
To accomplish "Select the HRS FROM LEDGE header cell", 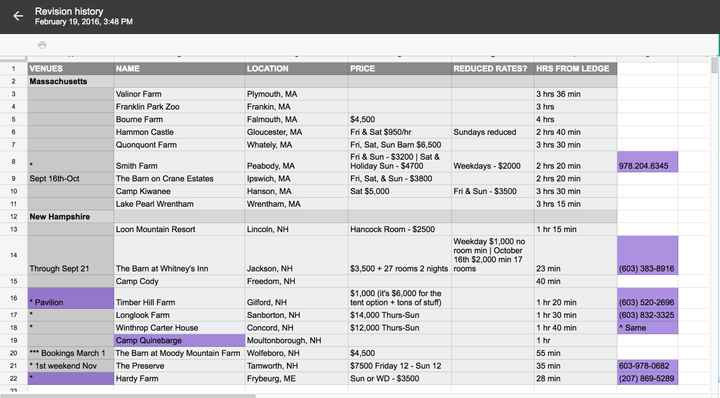I will pyautogui.click(x=575, y=68).
